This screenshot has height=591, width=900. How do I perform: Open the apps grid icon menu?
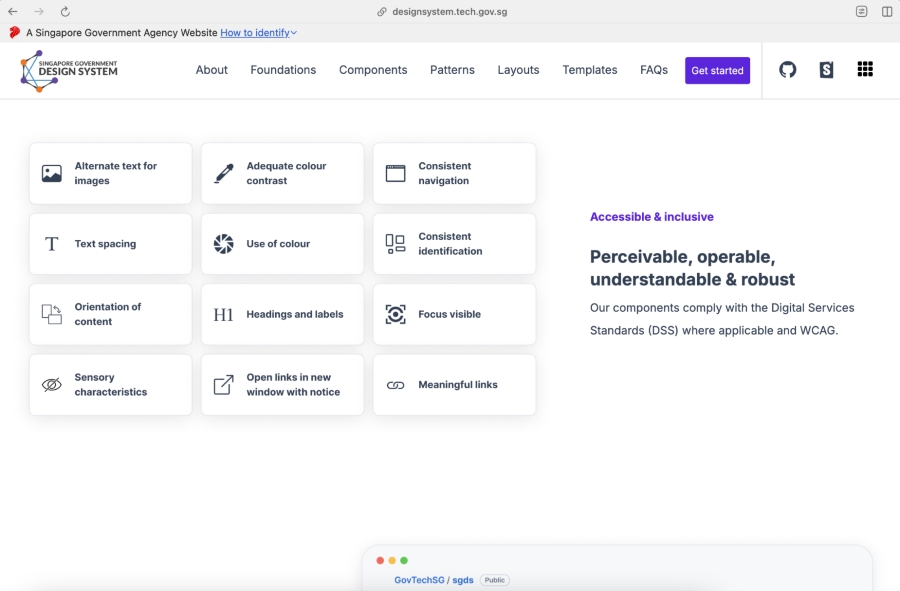pos(865,70)
